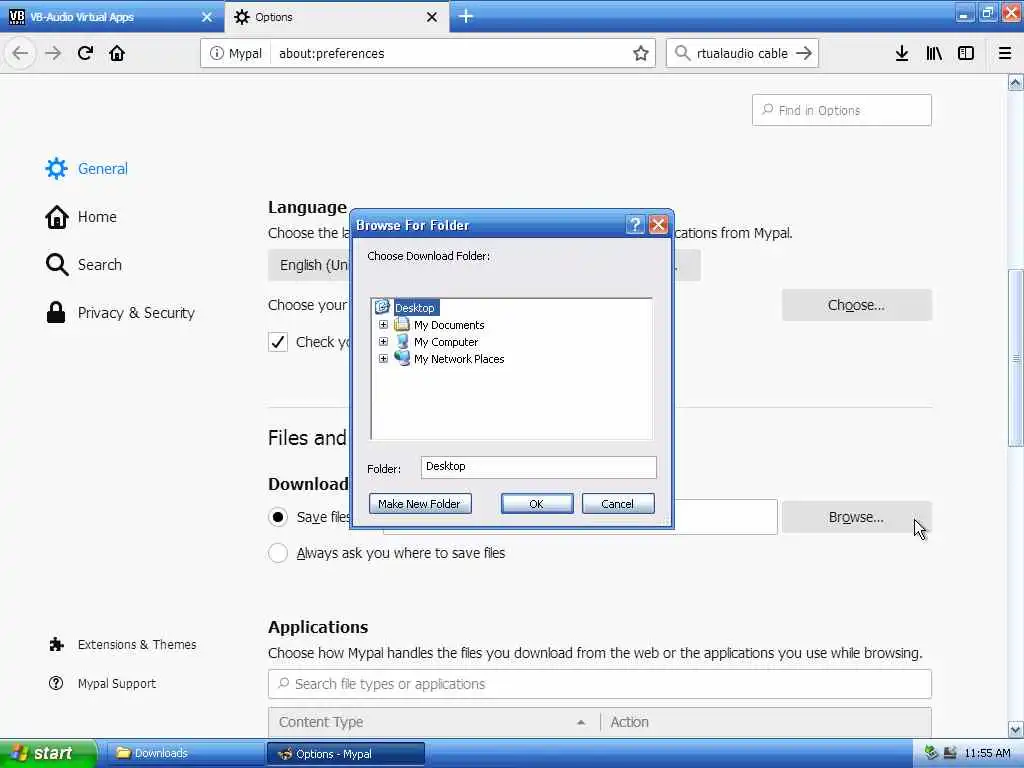Toggle the Check your spelling checkbox
The width and height of the screenshot is (1024, 768).
[x=278, y=342]
